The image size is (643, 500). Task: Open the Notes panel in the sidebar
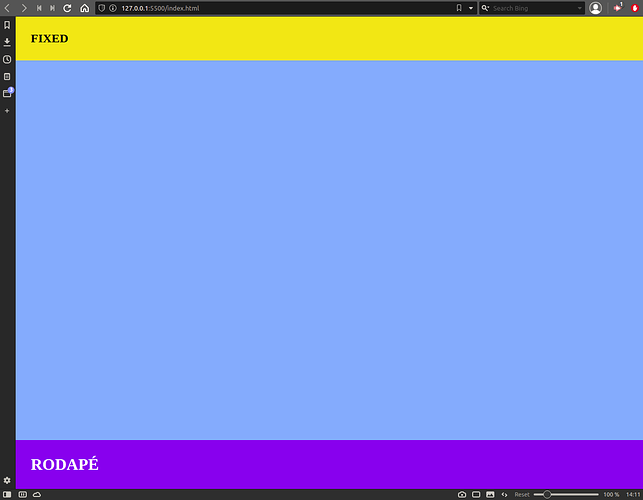pyautogui.click(x=7, y=77)
